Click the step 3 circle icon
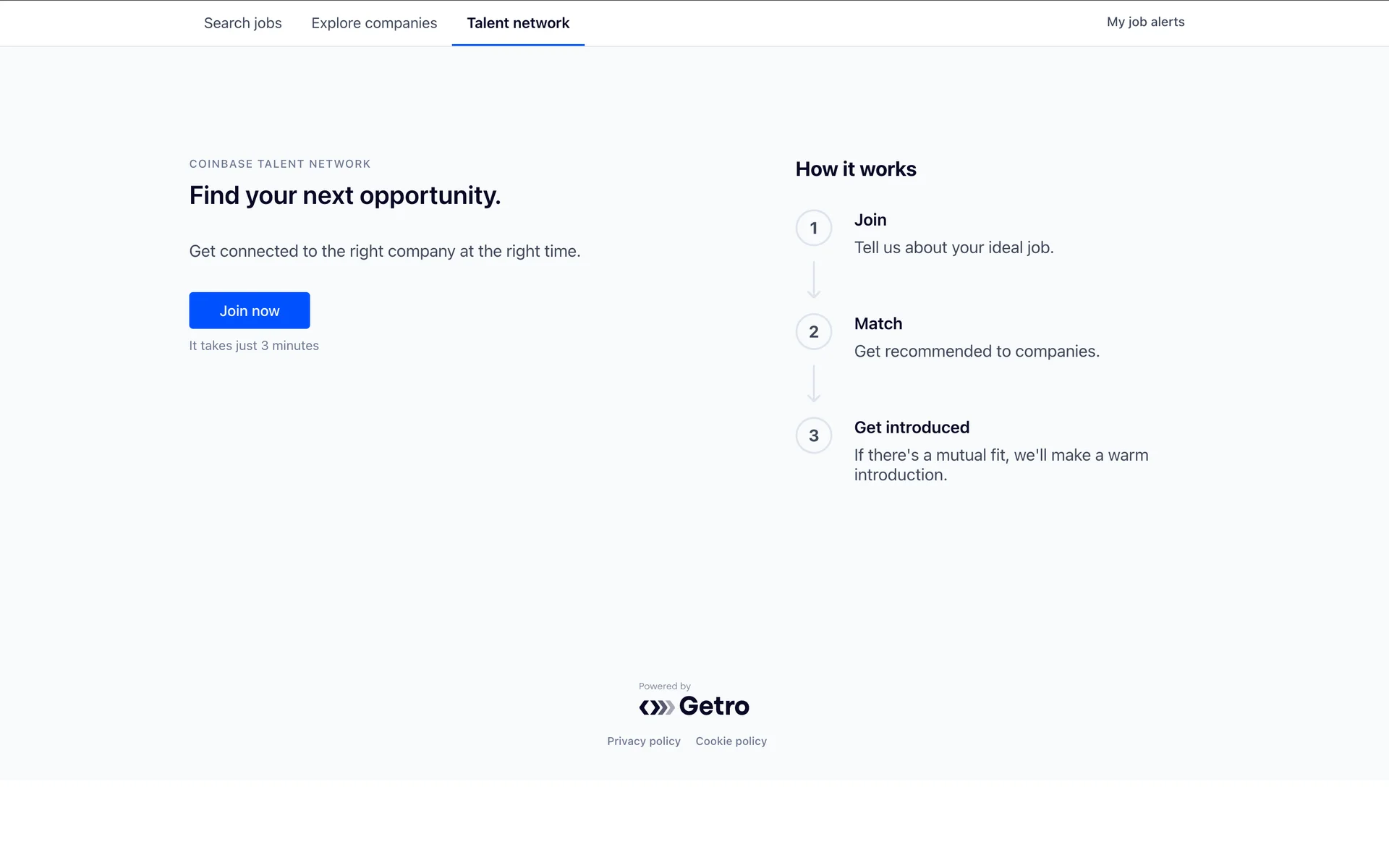This screenshot has width=1389, height=868. point(813,435)
